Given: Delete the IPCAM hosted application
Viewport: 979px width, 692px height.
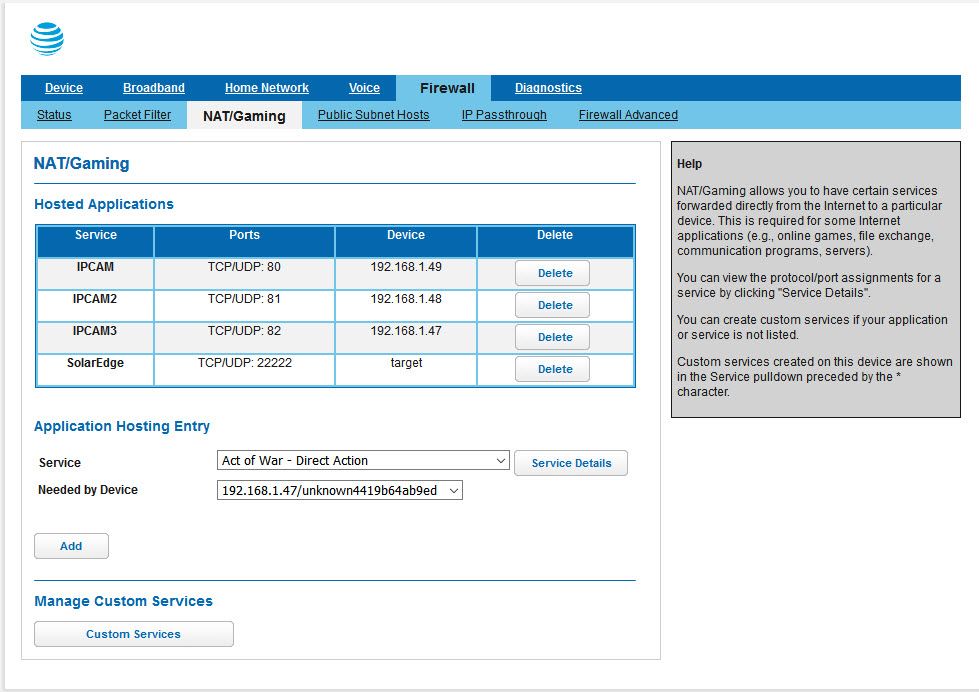Looking at the screenshot, I should (553, 273).
